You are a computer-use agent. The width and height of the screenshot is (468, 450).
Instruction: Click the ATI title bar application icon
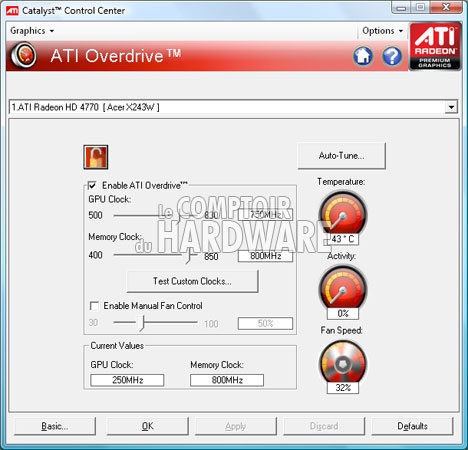point(12,11)
